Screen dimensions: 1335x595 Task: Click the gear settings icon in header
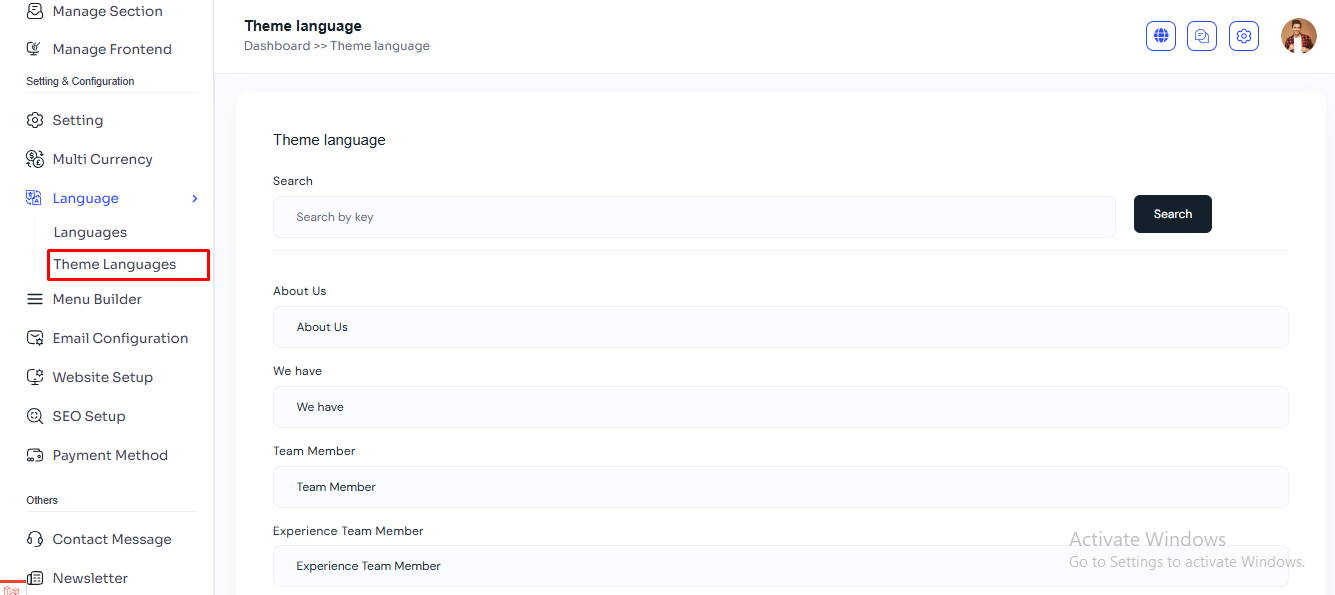click(x=1243, y=36)
